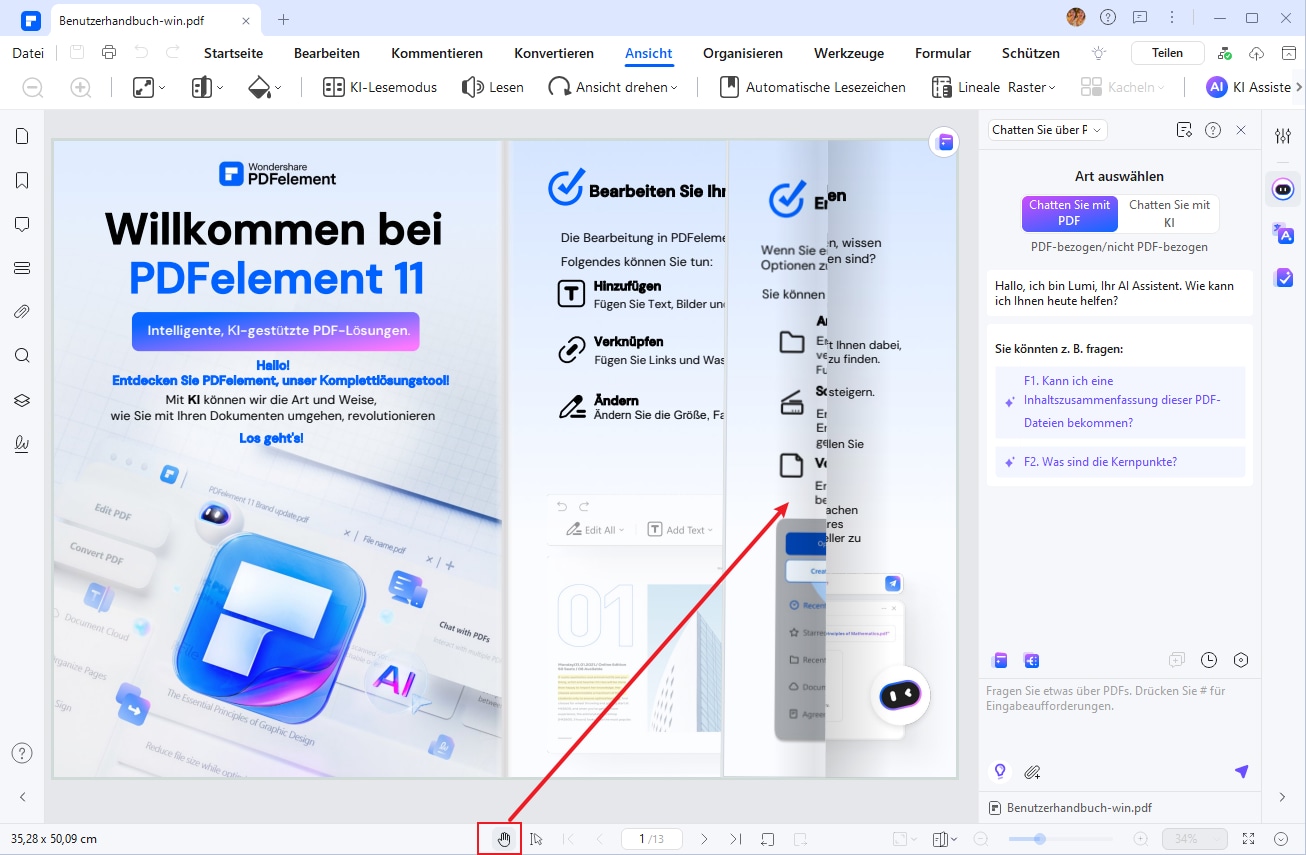This screenshot has height=855, width=1306.
Task: Open the purple checklist icon in right sidebar
Action: (x=1283, y=278)
